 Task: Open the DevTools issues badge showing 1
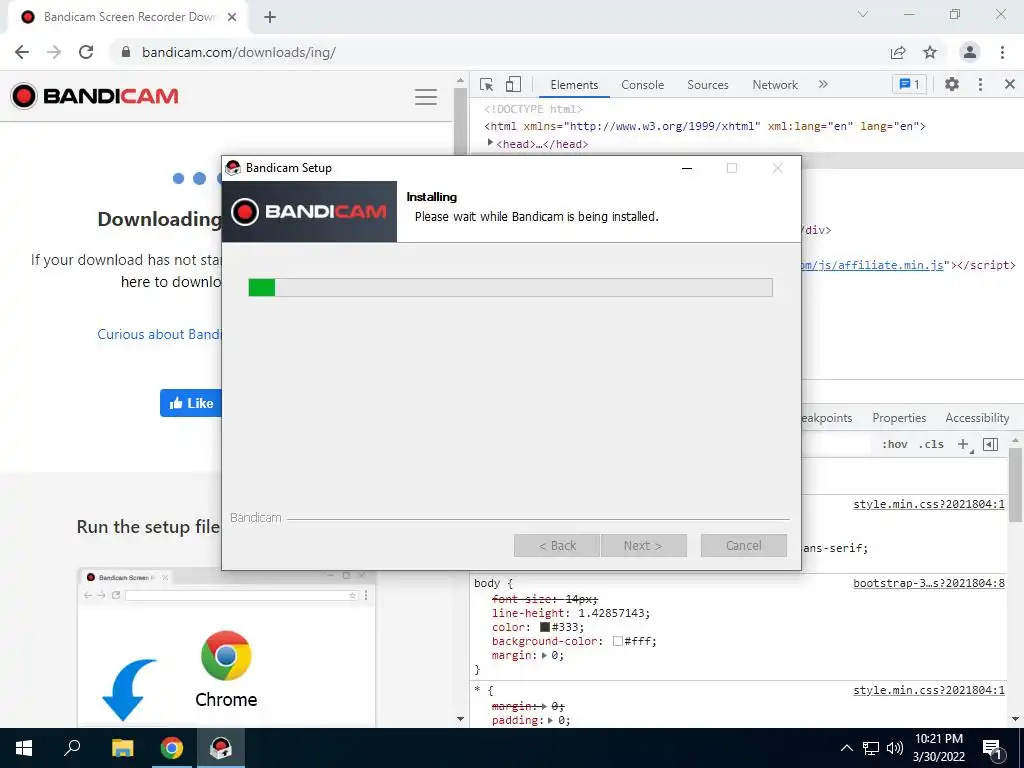point(909,84)
